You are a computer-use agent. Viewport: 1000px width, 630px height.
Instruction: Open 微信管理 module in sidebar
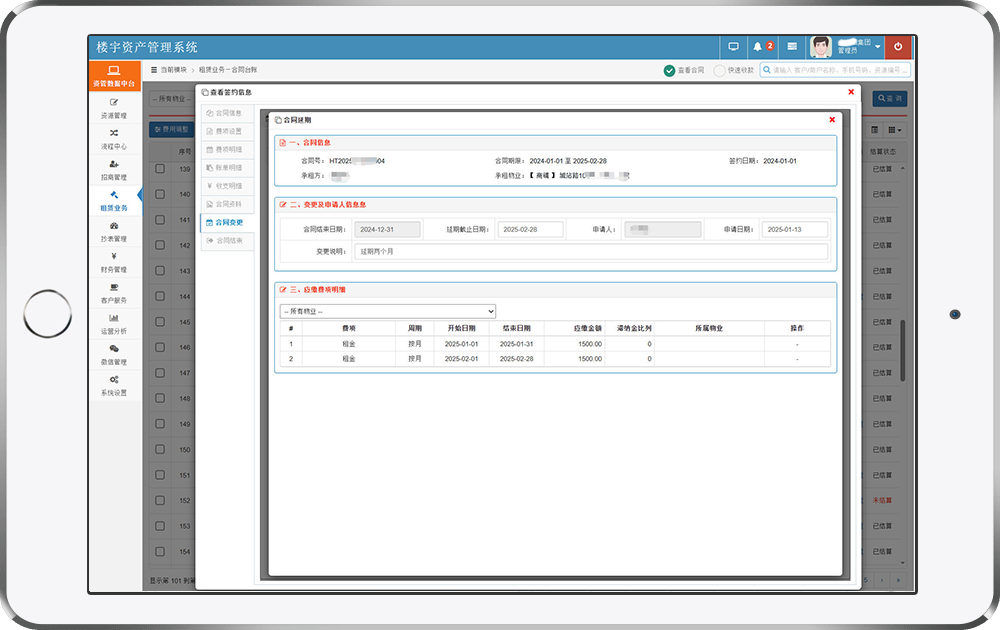114,355
